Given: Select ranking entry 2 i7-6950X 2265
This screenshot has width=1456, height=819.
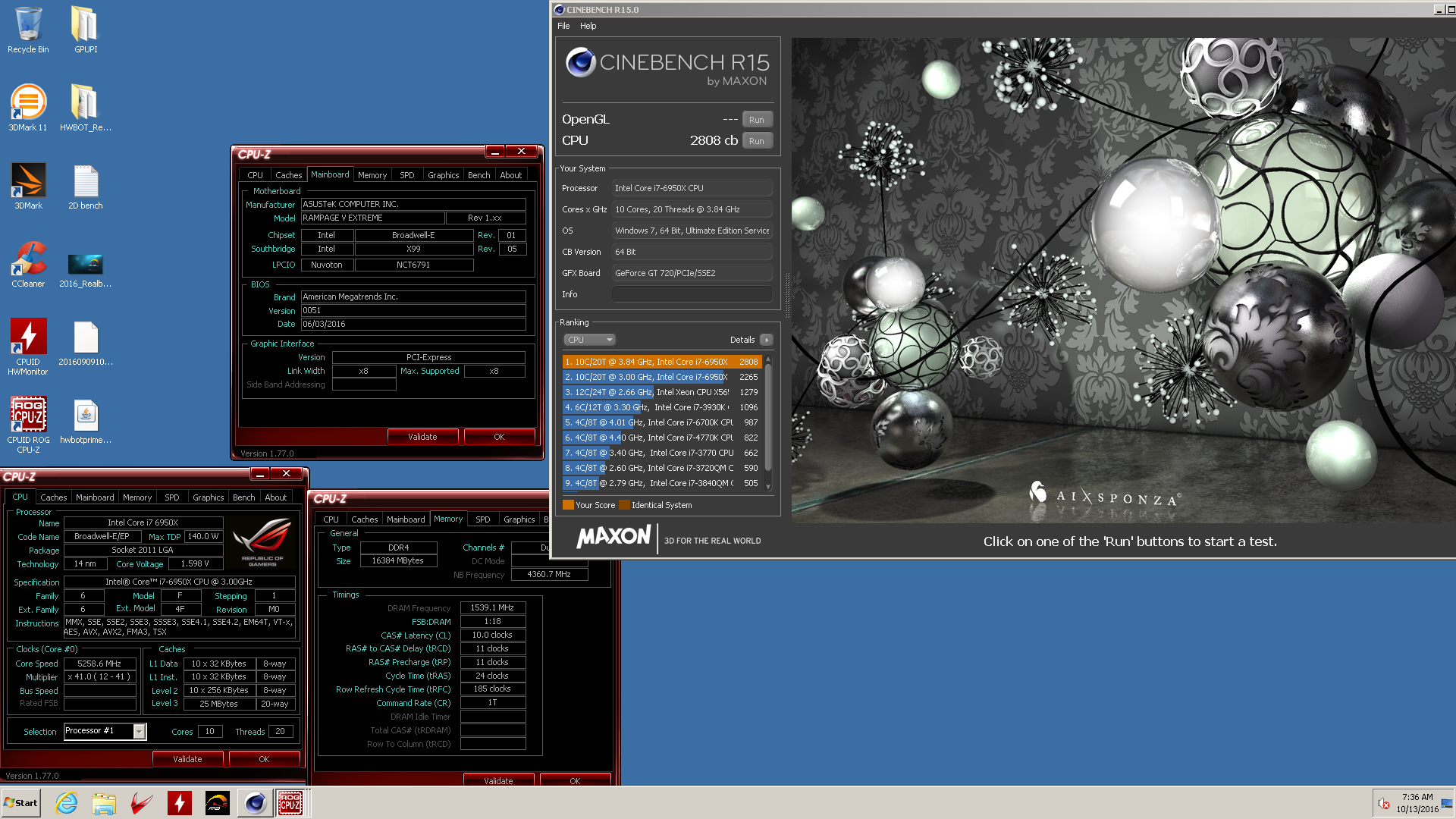Looking at the screenshot, I should pyautogui.click(x=661, y=377).
